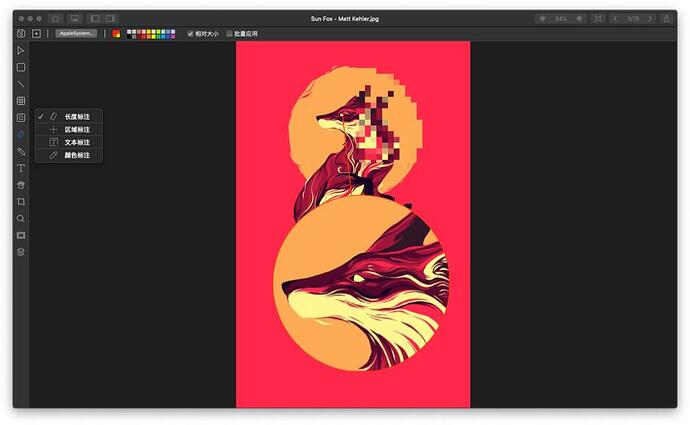Screen dimensions: 690x425
Task: Click the pencil tool in sidebar
Action: click(21, 151)
